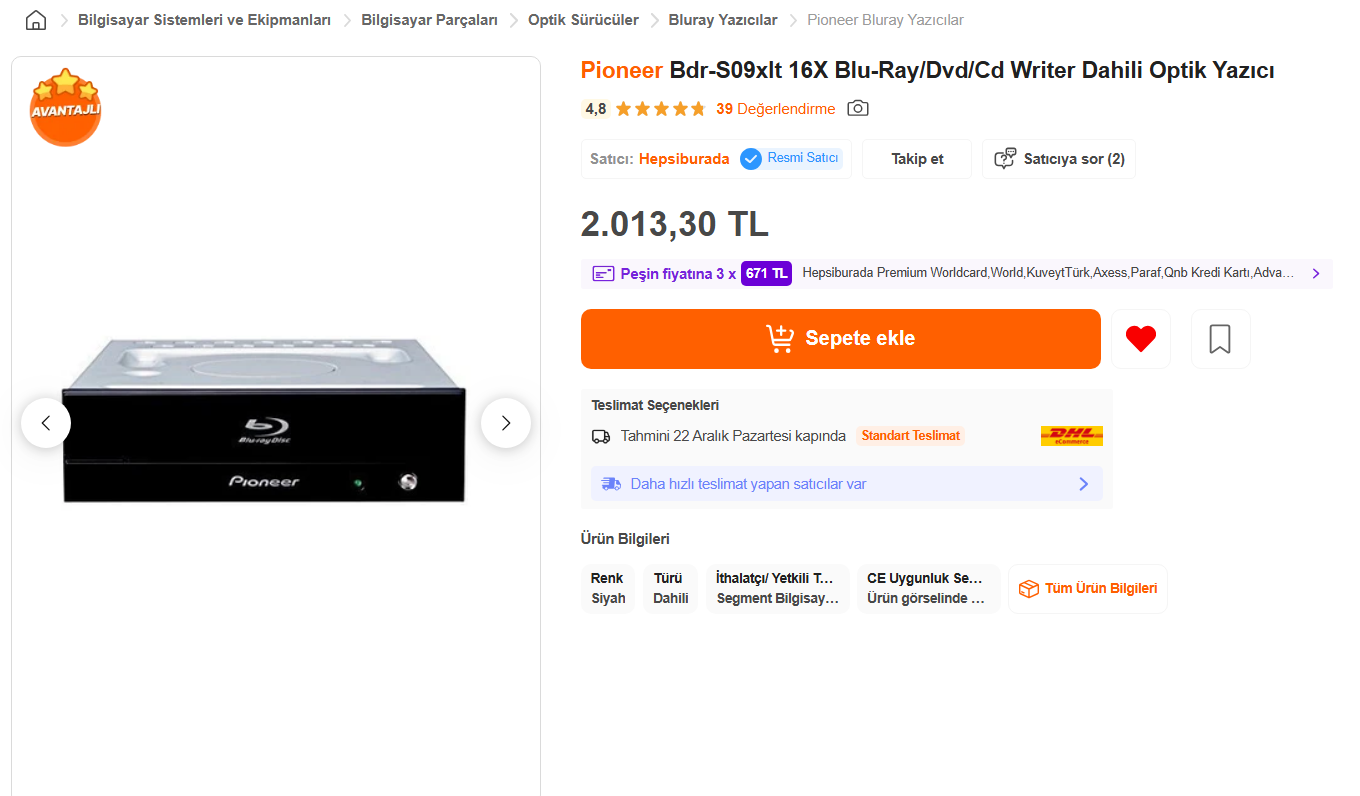Screen dimensions: 1360x796
Task: Show the previous product image
Action: click(46, 423)
